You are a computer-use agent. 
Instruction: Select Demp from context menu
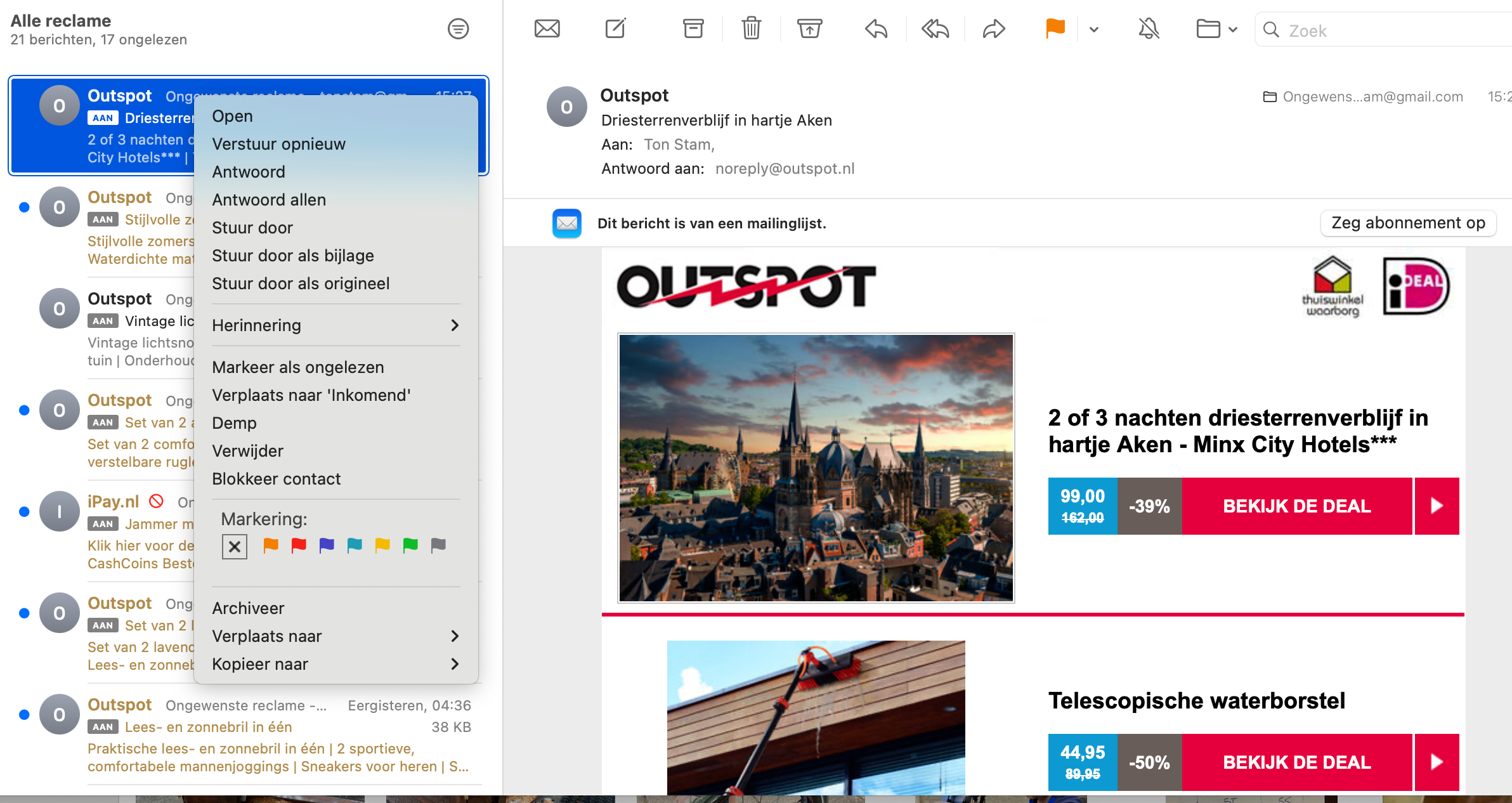(336, 423)
